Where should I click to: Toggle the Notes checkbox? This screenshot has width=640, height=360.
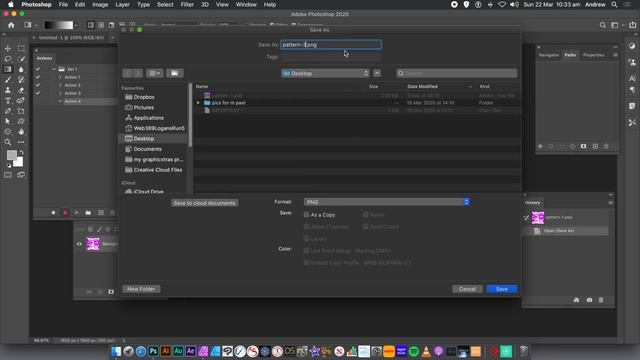(366, 214)
